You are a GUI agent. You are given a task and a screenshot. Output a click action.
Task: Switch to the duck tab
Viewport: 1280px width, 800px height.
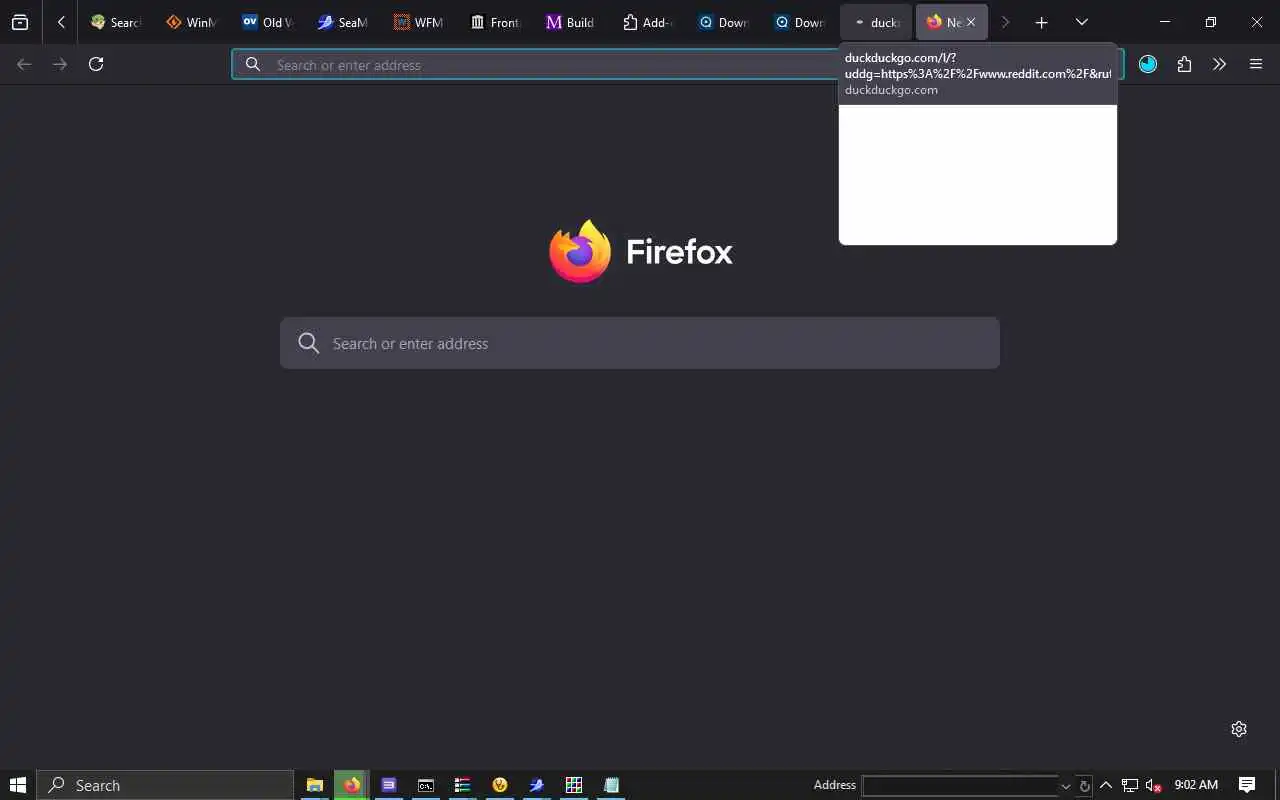point(875,22)
